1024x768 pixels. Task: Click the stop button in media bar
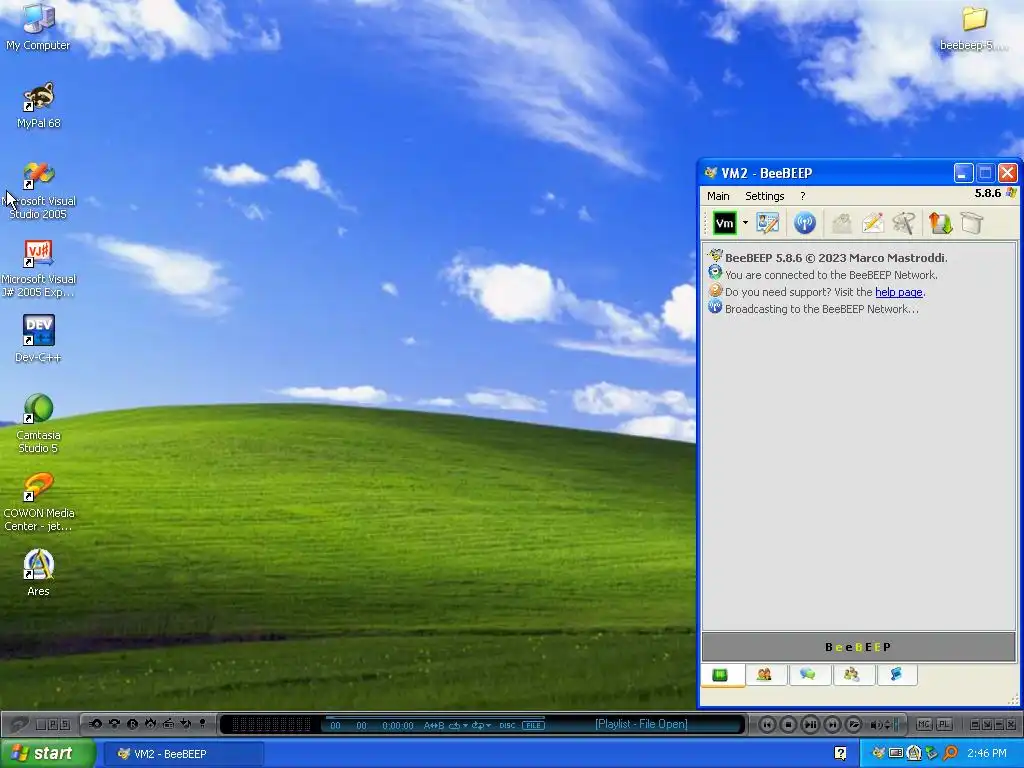point(788,724)
